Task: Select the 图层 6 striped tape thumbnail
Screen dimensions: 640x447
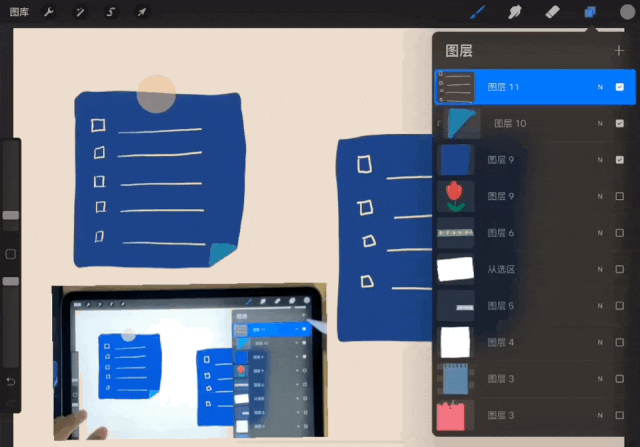Action: pos(456,233)
